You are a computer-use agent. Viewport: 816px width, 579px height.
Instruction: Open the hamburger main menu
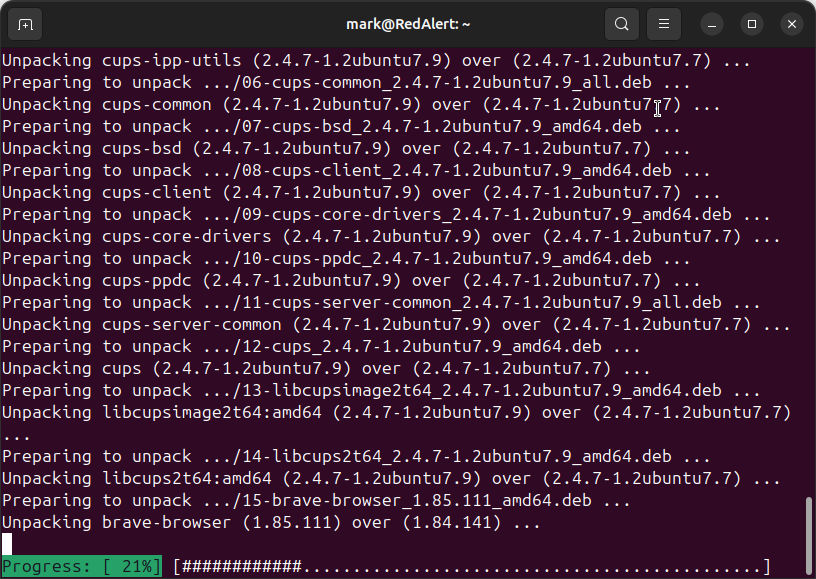[662, 23]
